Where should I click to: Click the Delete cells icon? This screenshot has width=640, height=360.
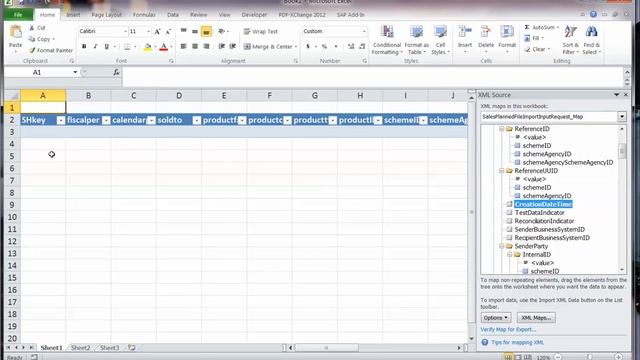click(x=486, y=32)
